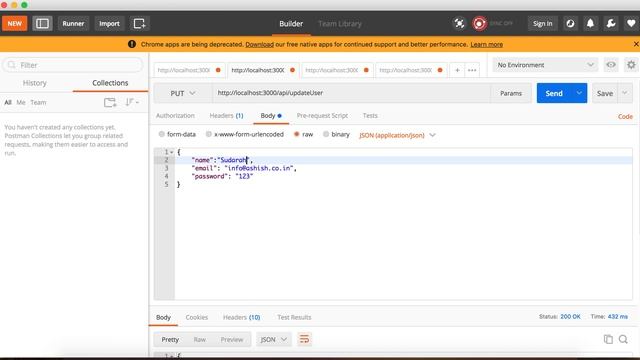Open Headers (1) request tab
Screen dimensions: 640x360
[226, 116]
